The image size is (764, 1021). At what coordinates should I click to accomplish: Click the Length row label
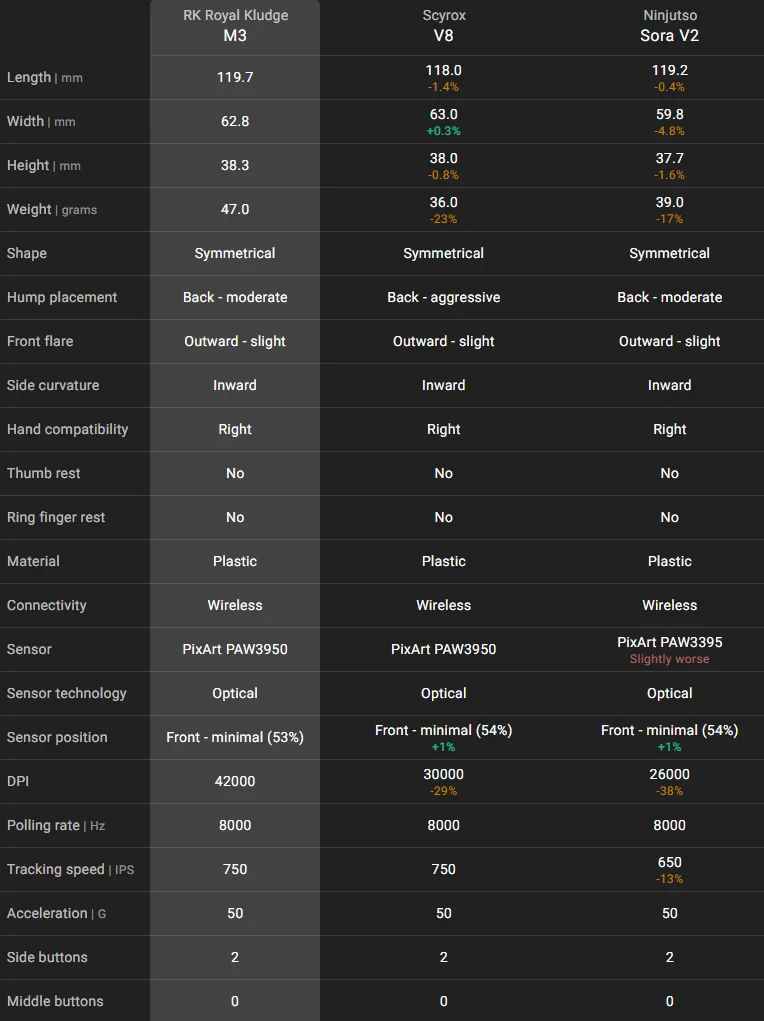coord(29,78)
